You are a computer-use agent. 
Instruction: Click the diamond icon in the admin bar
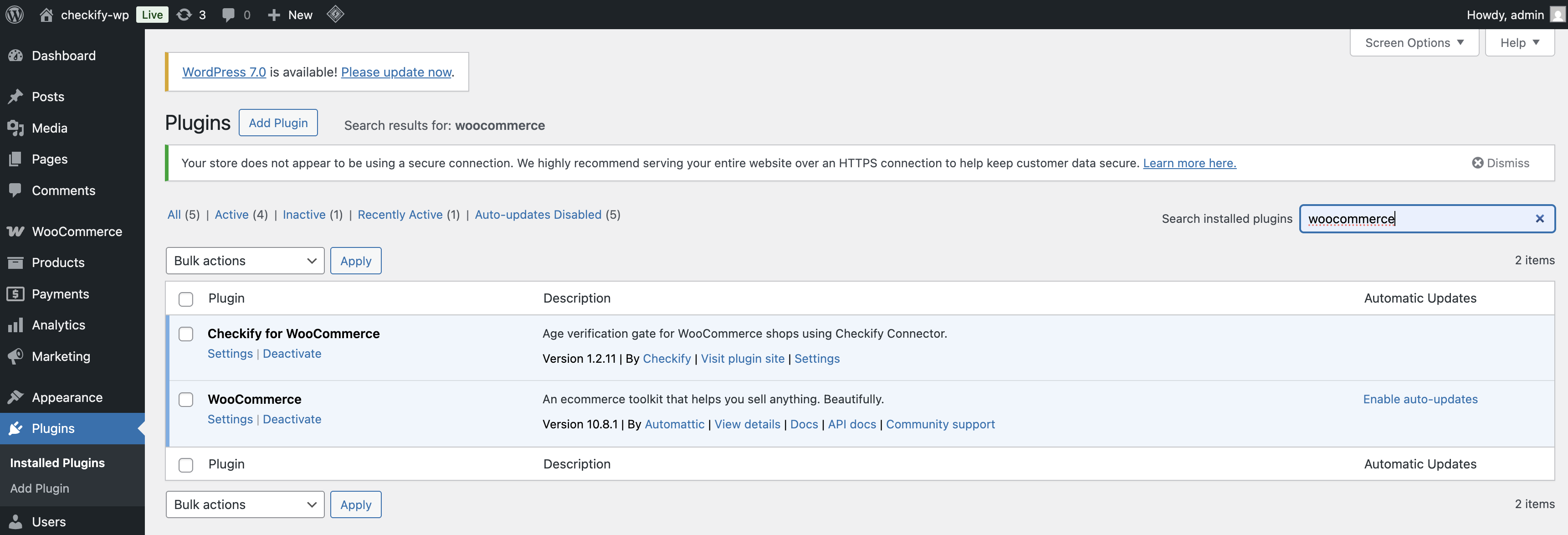[335, 14]
